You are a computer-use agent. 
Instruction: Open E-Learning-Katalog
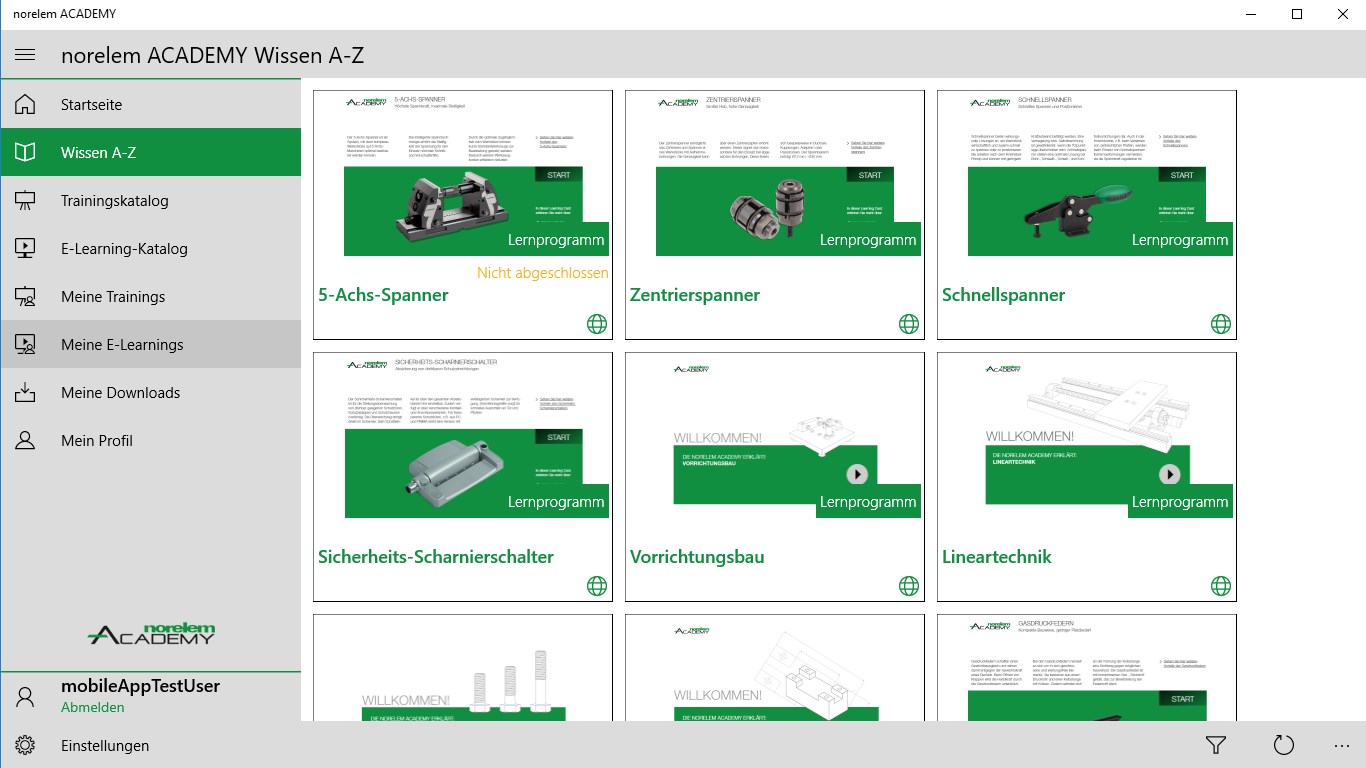coord(150,248)
